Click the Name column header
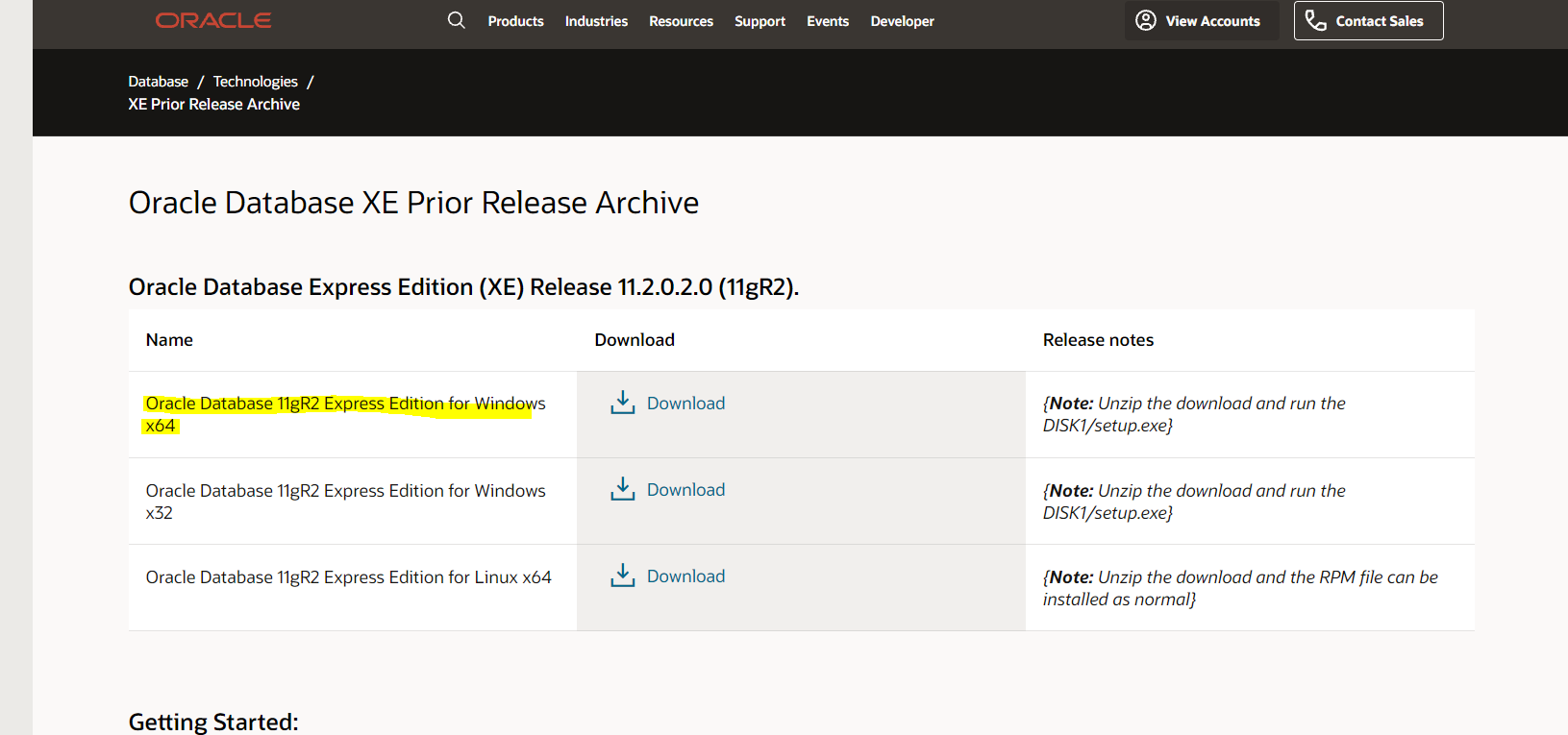 (169, 340)
